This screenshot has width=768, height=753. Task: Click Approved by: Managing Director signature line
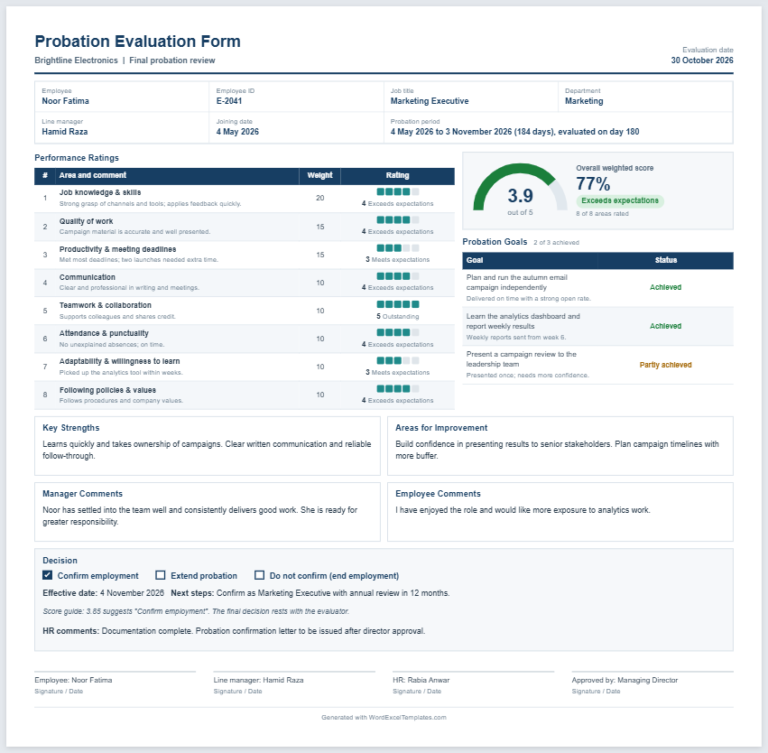(624, 680)
